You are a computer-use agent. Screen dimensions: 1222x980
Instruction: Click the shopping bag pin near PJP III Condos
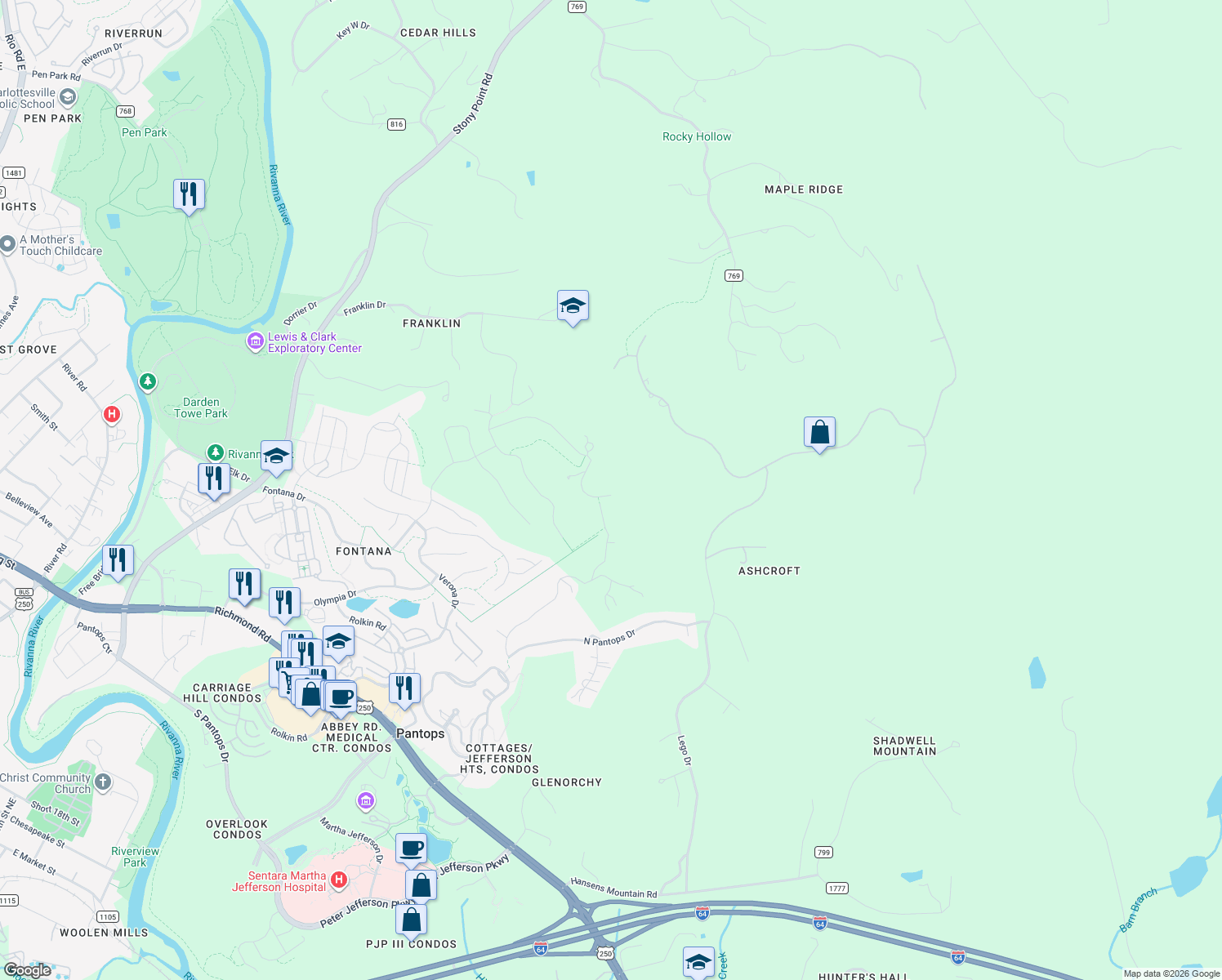pyautogui.click(x=412, y=920)
